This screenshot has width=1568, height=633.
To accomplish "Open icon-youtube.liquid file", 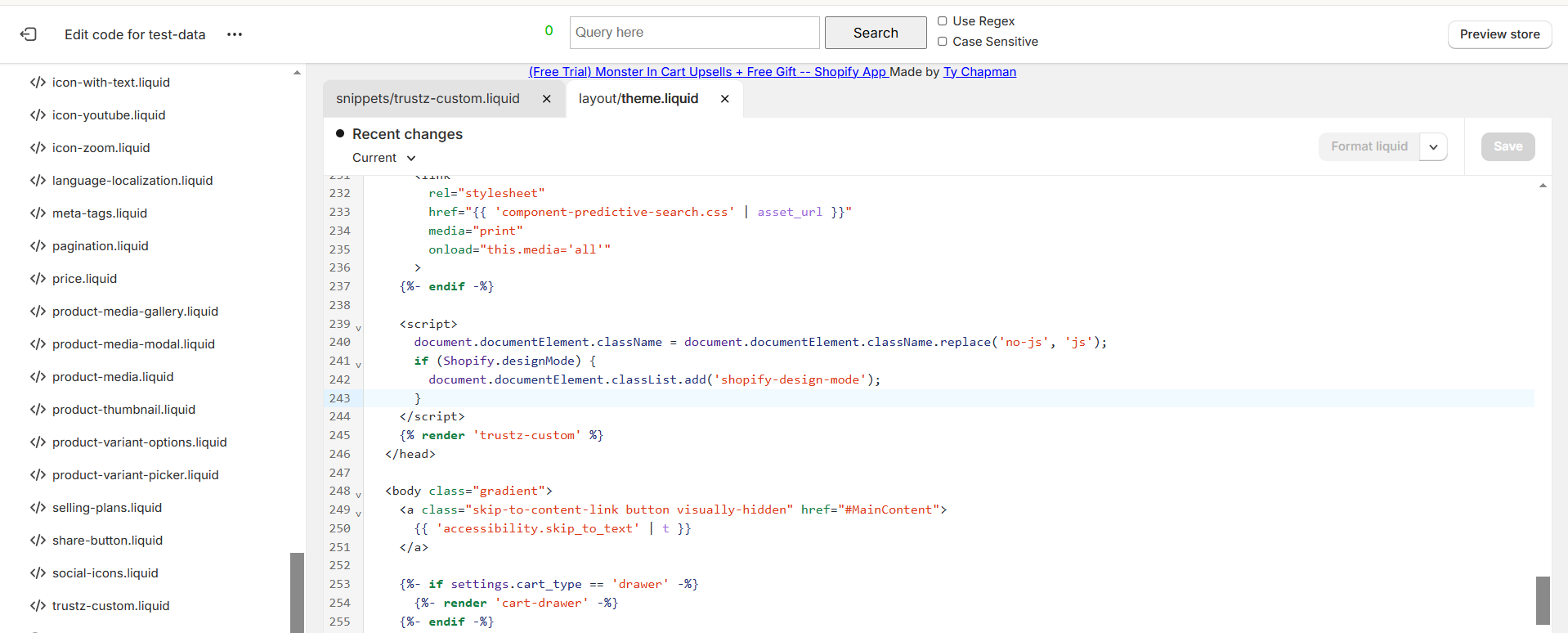I will click(x=109, y=115).
